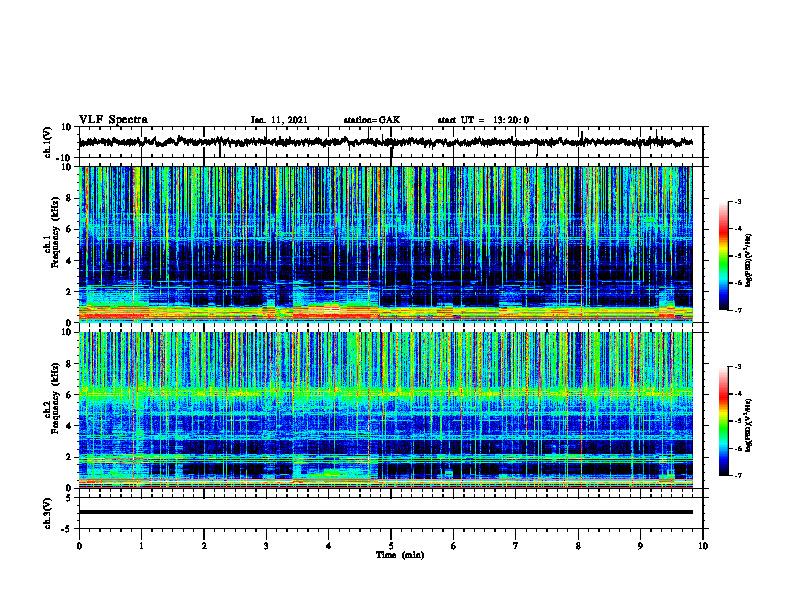The height and width of the screenshot is (612, 792).
Task: Click the flat black ch.3 voltage line
Action: (385, 512)
